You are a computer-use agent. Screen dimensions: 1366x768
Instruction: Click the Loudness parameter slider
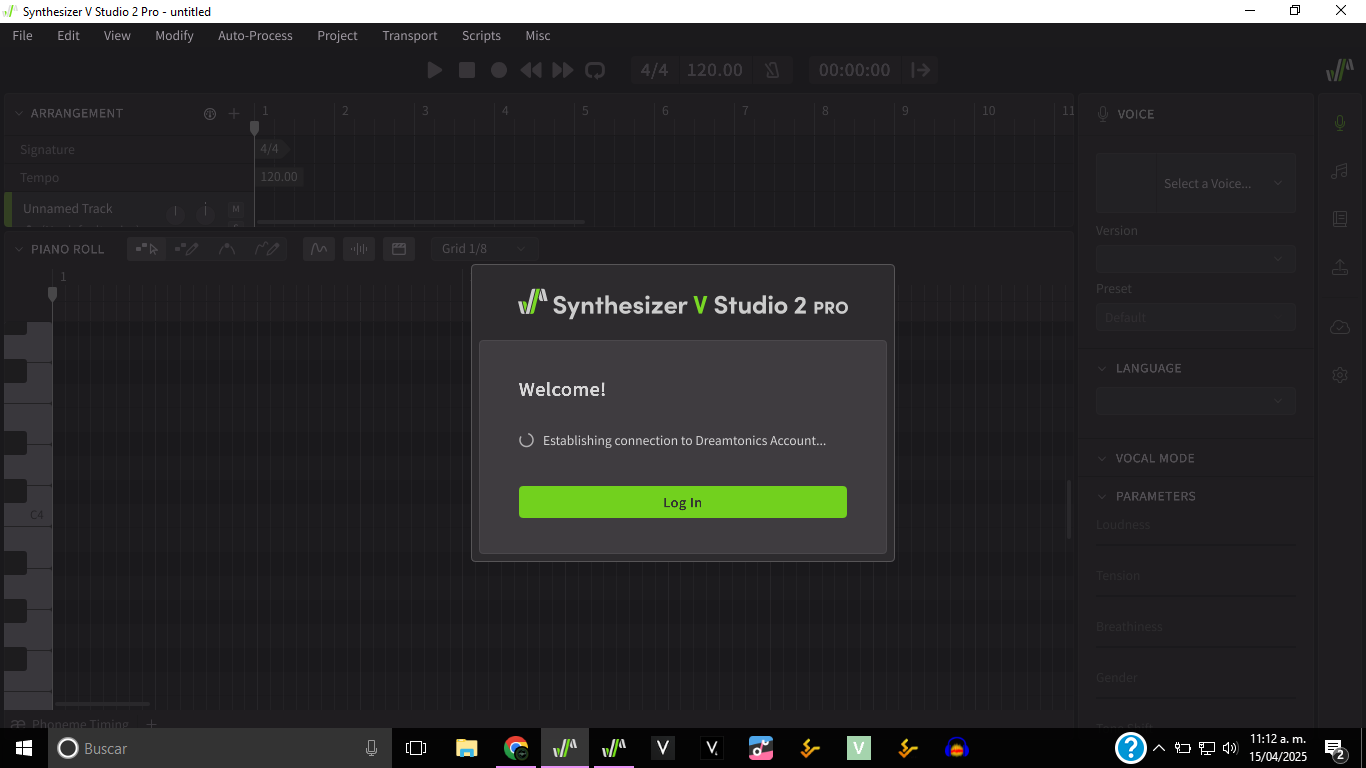[1196, 544]
